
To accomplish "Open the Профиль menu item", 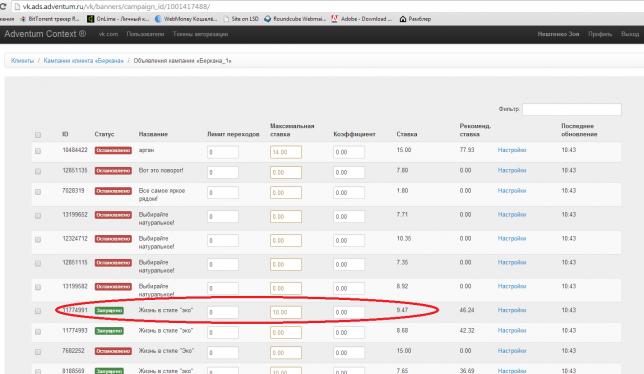I will pos(600,34).
